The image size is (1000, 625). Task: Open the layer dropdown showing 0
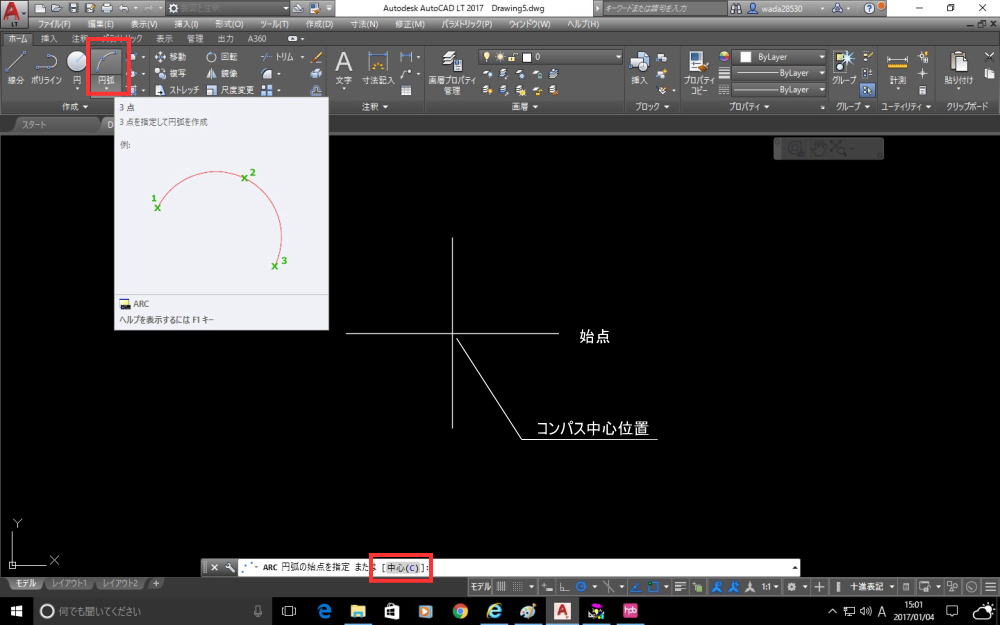pos(550,57)
